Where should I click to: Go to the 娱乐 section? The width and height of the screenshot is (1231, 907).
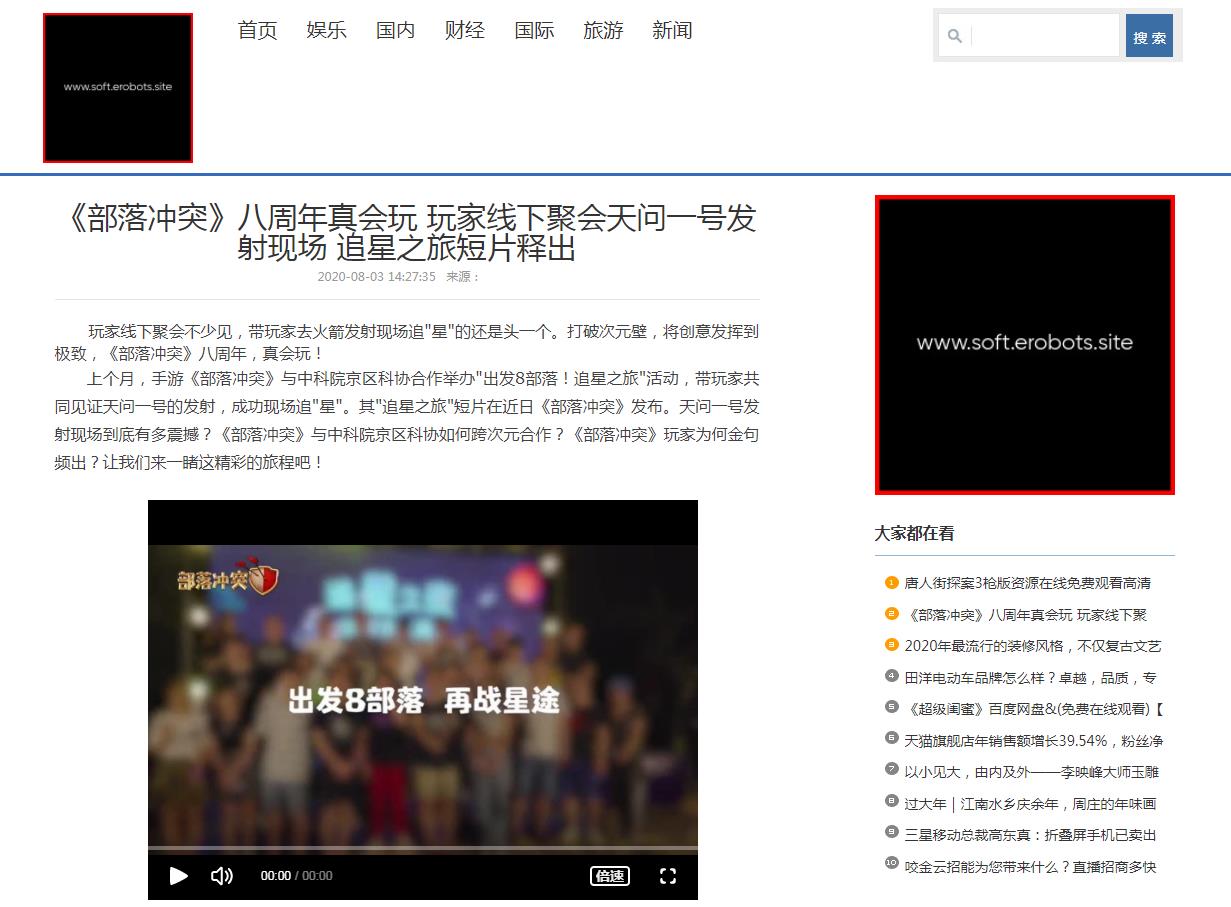point(326,31)
